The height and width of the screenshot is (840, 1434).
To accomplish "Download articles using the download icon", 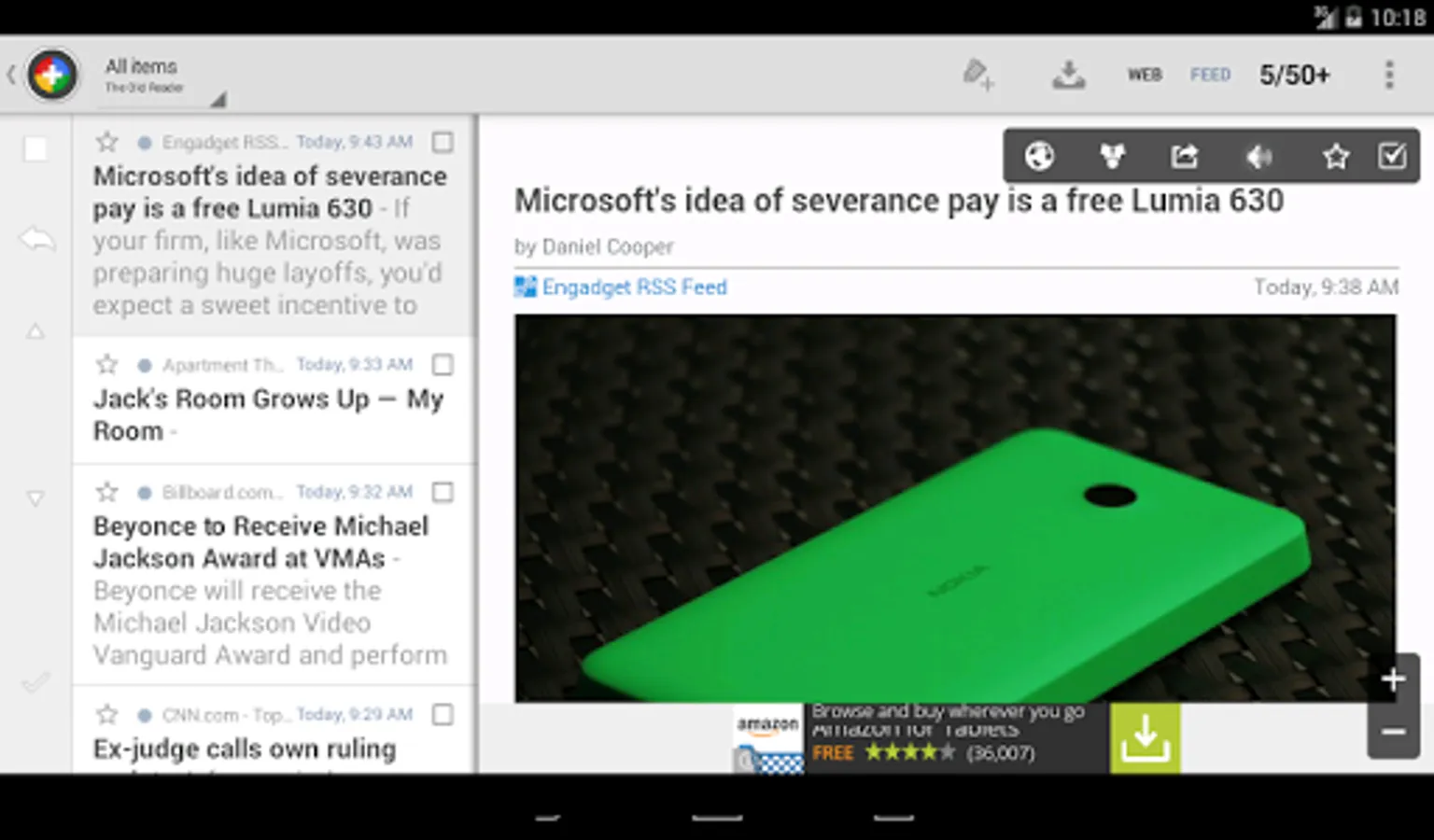I will [1069, 75].
